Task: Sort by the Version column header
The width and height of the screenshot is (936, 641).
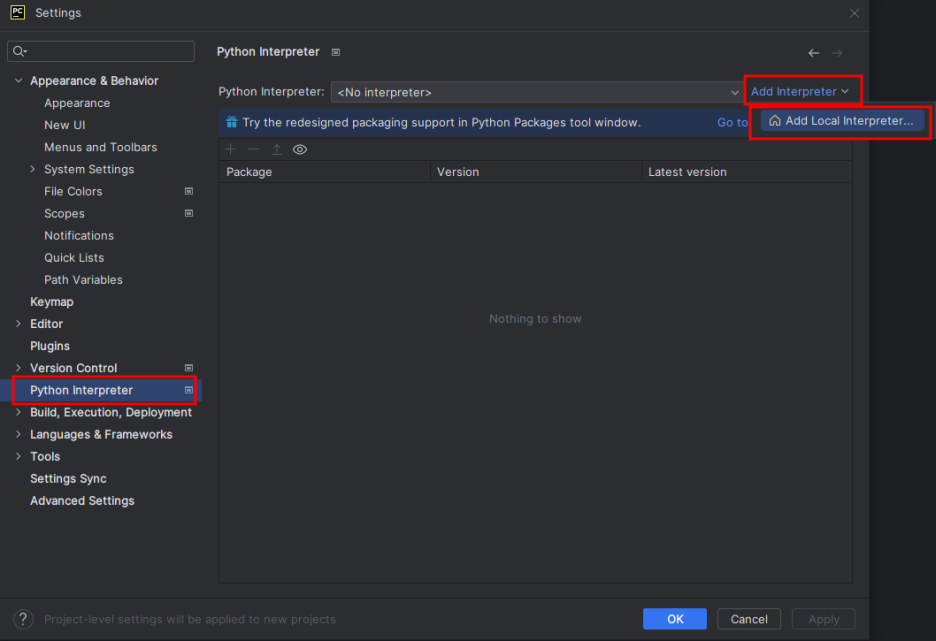Action: tap(536, 172)
